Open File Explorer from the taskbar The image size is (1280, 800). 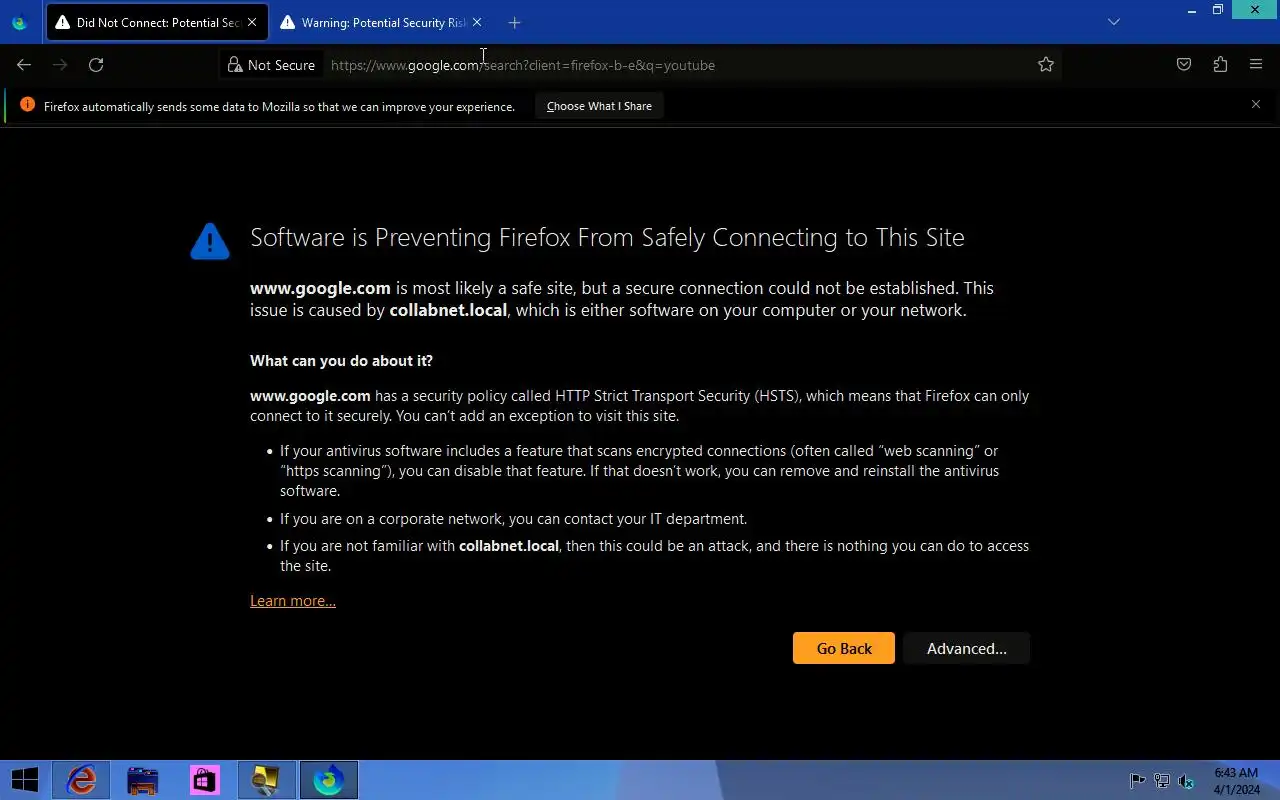143,780
